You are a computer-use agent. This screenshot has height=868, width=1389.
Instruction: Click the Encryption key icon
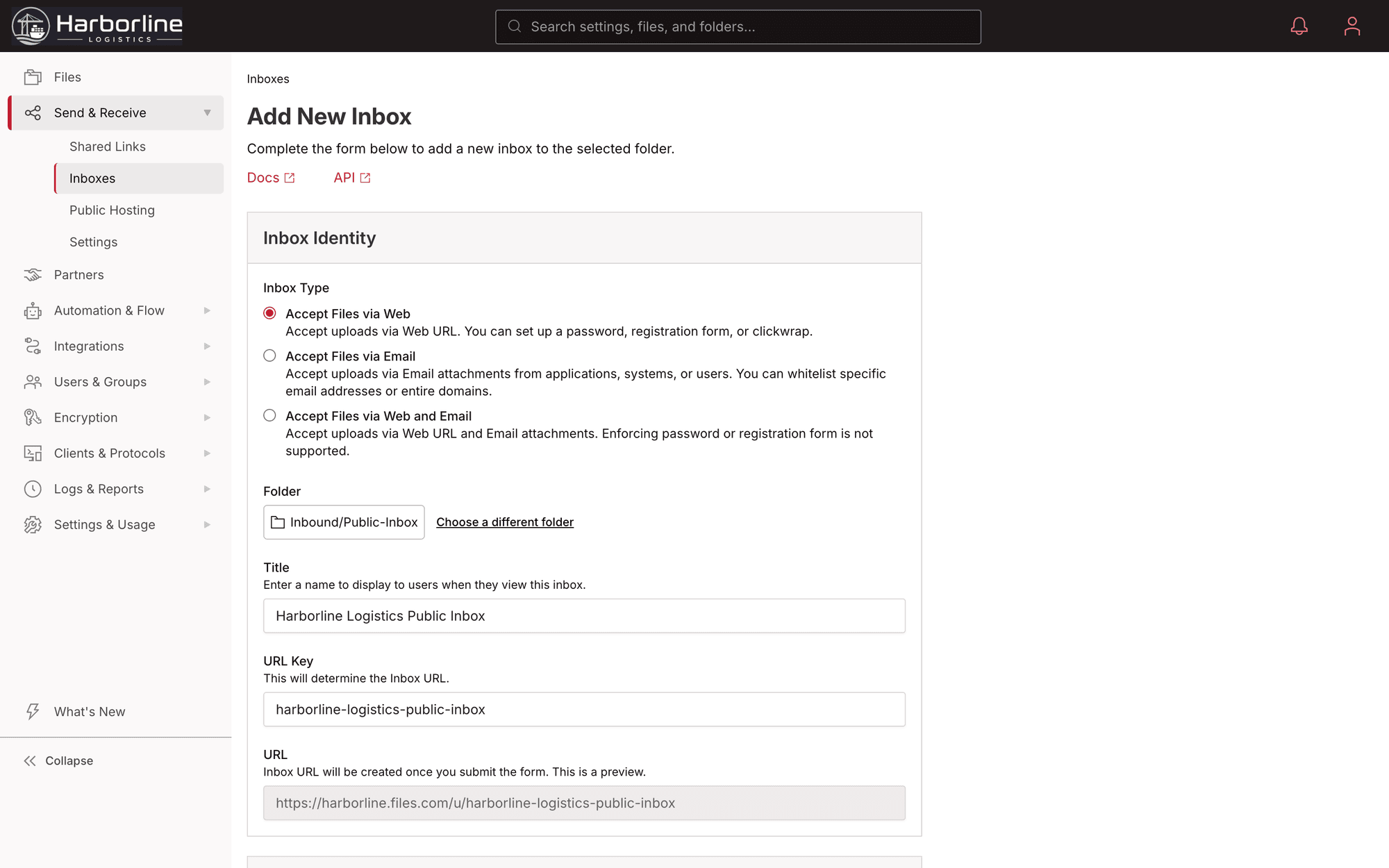(x=33, y=417)
